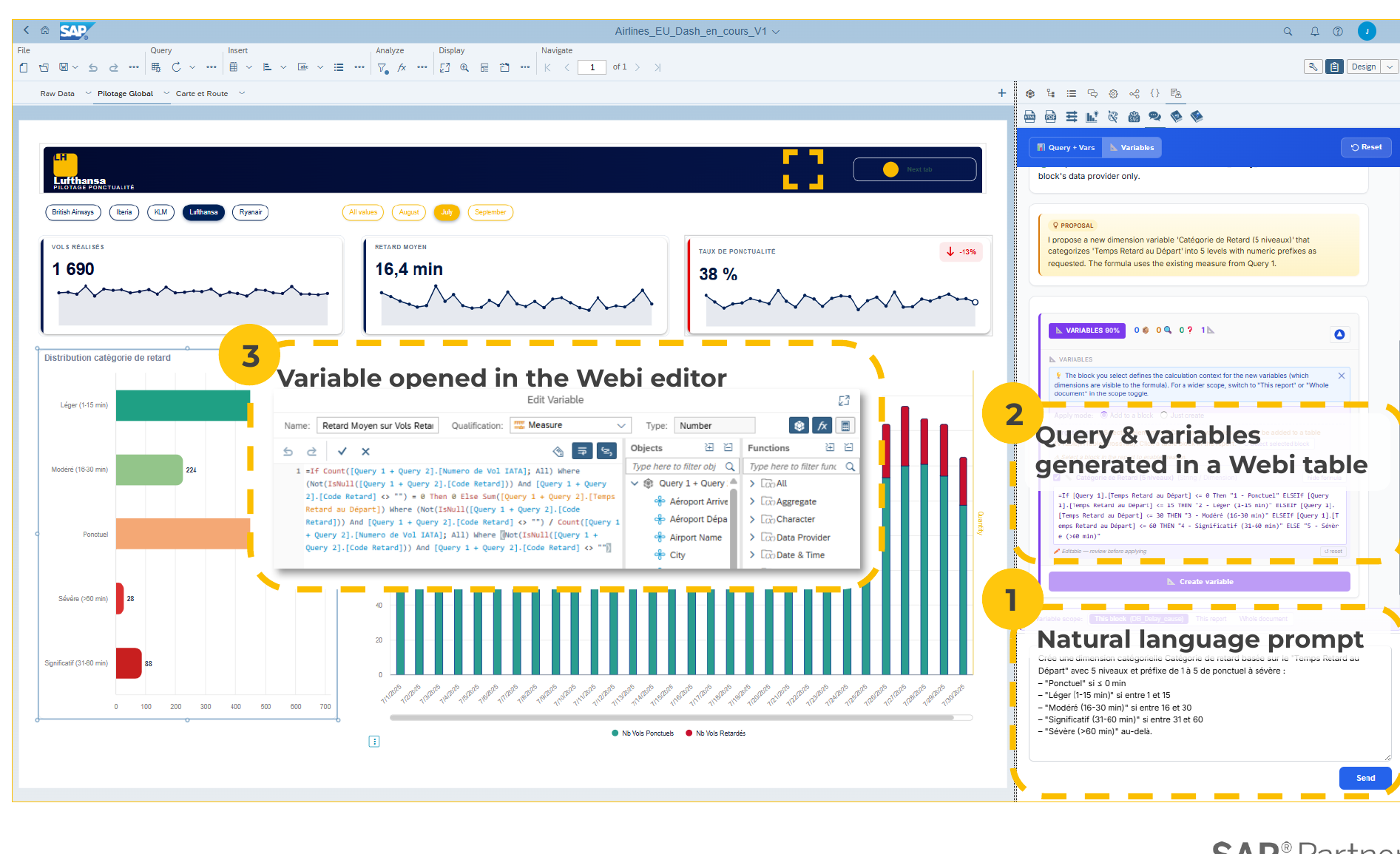The image size is (1400, 854).
Task: Expand the Date & Time functions folder
Action: coord(752,555)
